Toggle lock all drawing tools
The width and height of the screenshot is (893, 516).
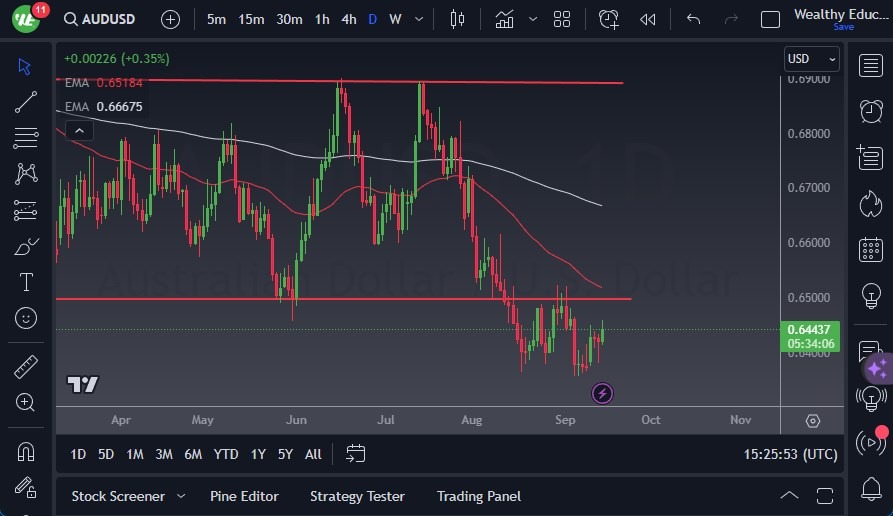pyautogui.click(x=26, y=488)
